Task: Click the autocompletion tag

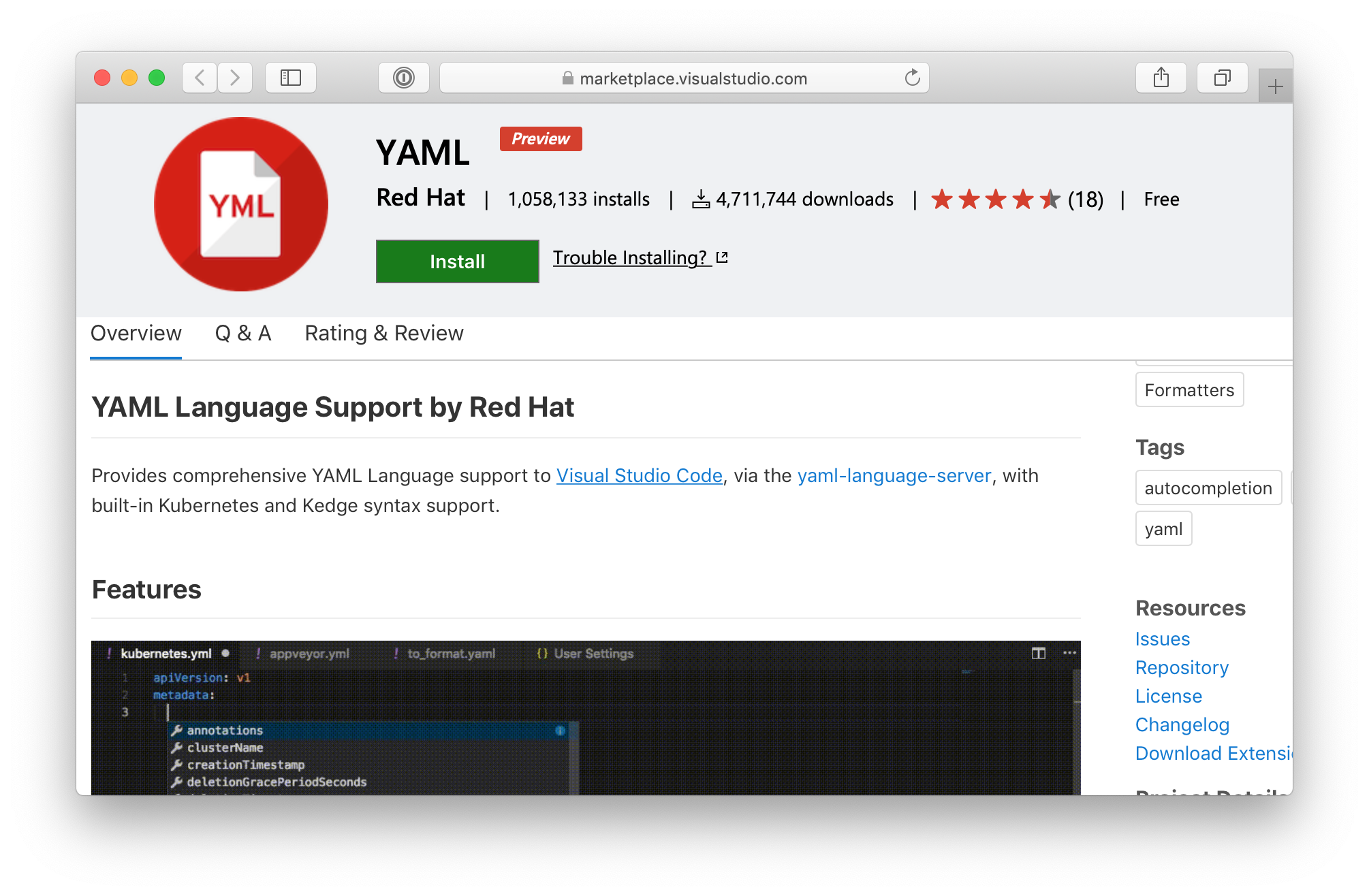Action: [x=1208, y=488]
